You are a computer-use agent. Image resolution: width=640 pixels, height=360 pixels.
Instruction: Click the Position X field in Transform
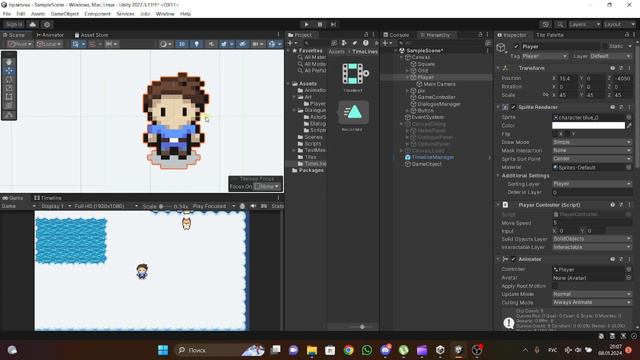pyautogui.click(x=568, y=78)
